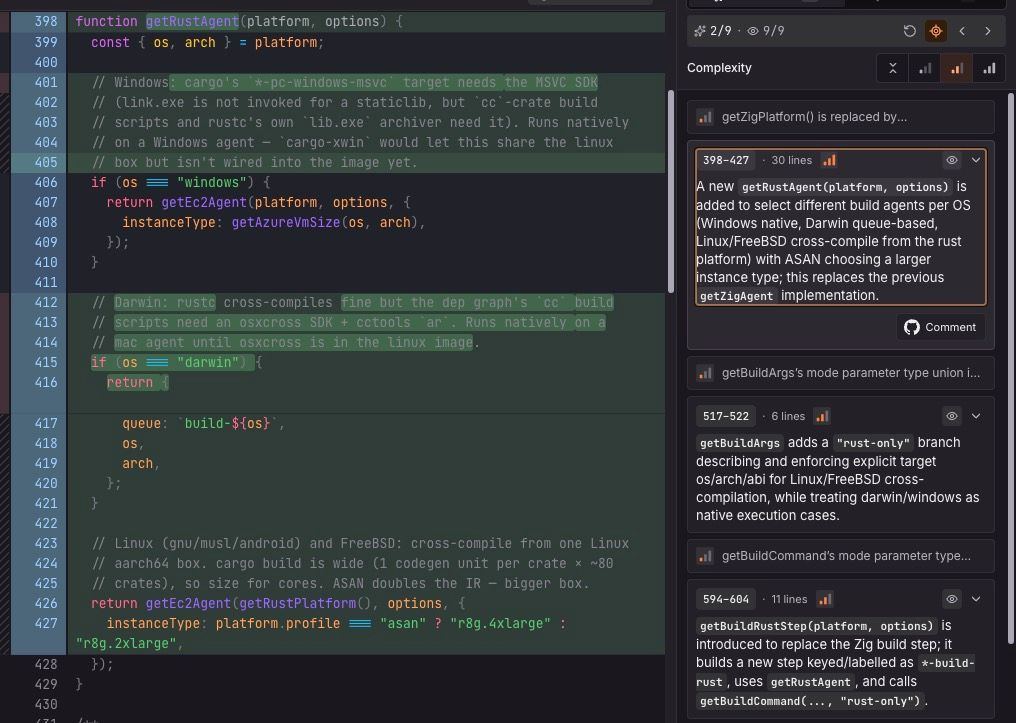Click the code editor vertical scrollbar
The height and width of the screenshot is (723, 1016).
point(671,192)
